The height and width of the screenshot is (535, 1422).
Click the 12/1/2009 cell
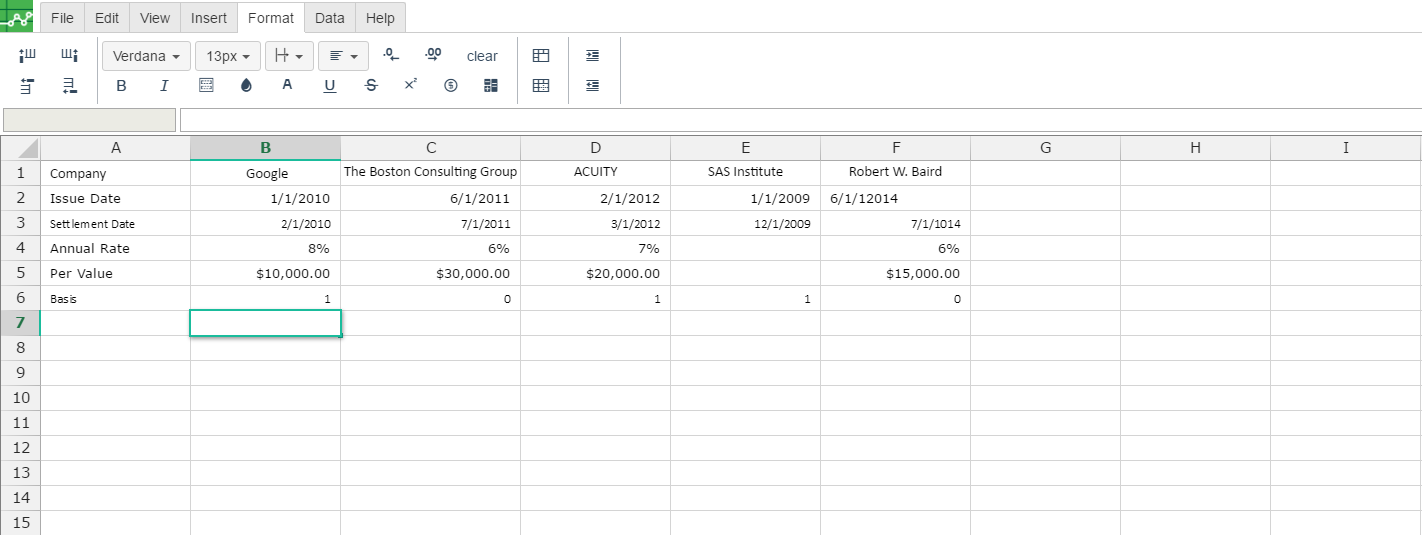click(x=746, y=223)
